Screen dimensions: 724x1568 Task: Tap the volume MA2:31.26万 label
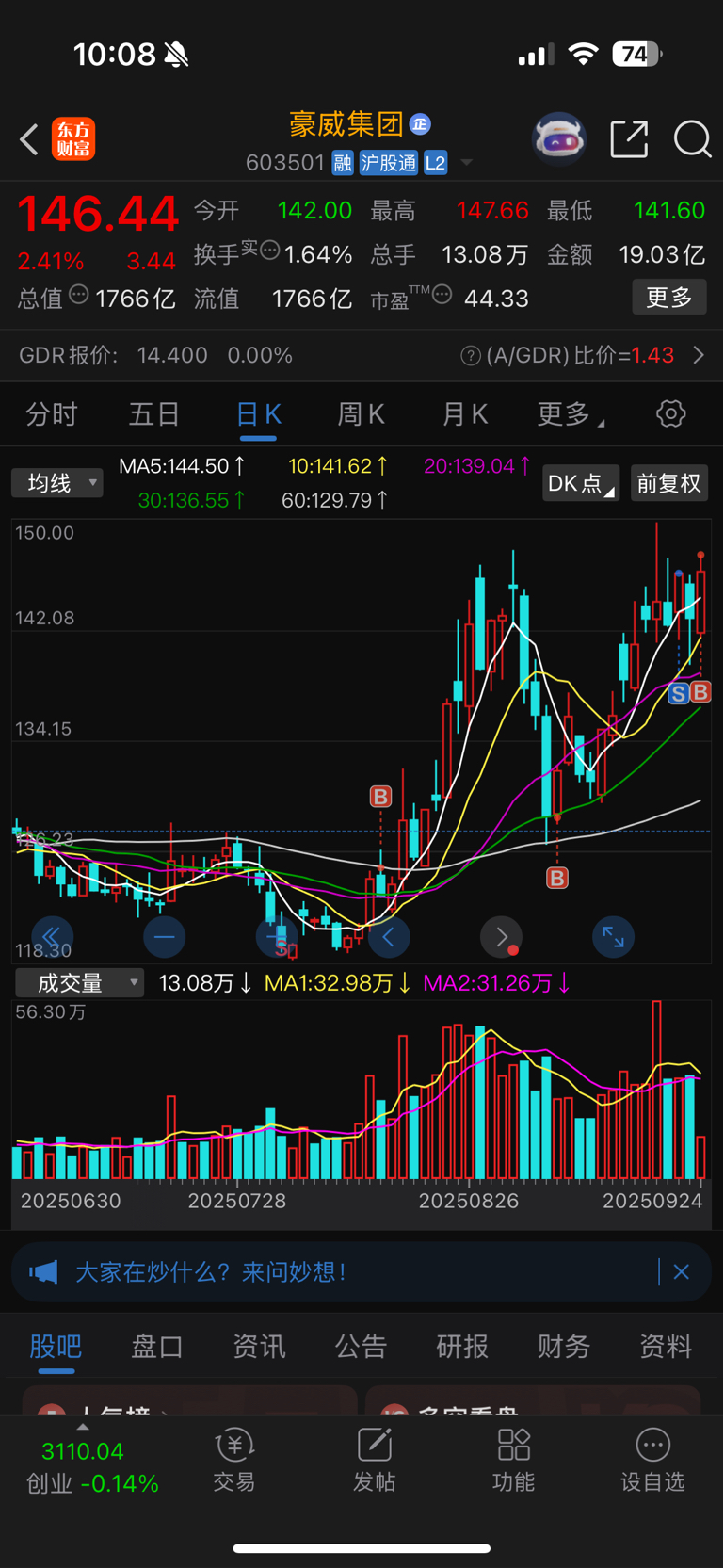click(x=496, y=983)
